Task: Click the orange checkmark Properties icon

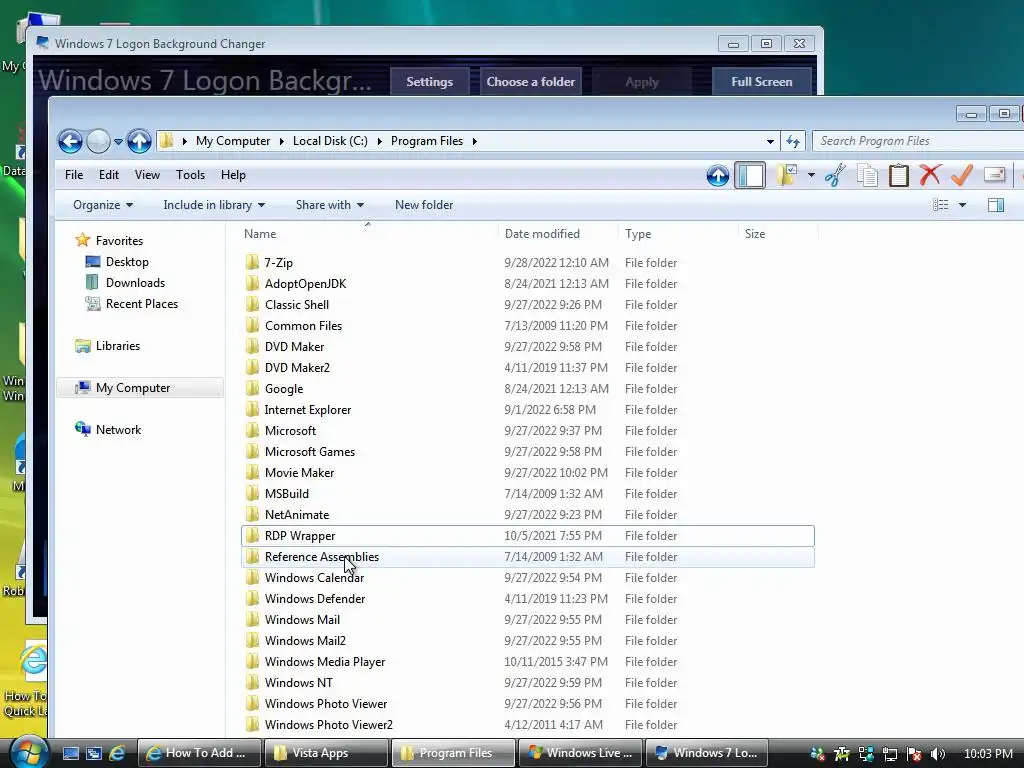Action: 961,175
